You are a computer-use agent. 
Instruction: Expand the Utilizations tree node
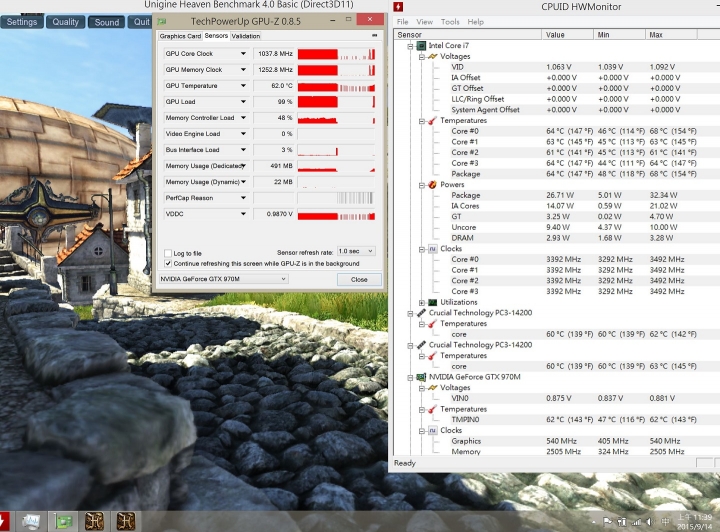422,302
